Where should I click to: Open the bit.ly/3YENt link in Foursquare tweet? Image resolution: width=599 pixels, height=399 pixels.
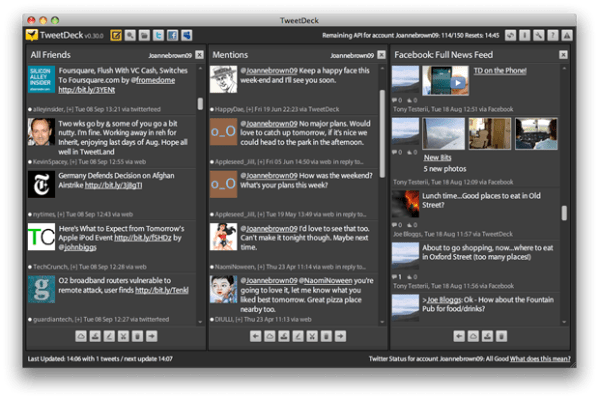point(87,90)
